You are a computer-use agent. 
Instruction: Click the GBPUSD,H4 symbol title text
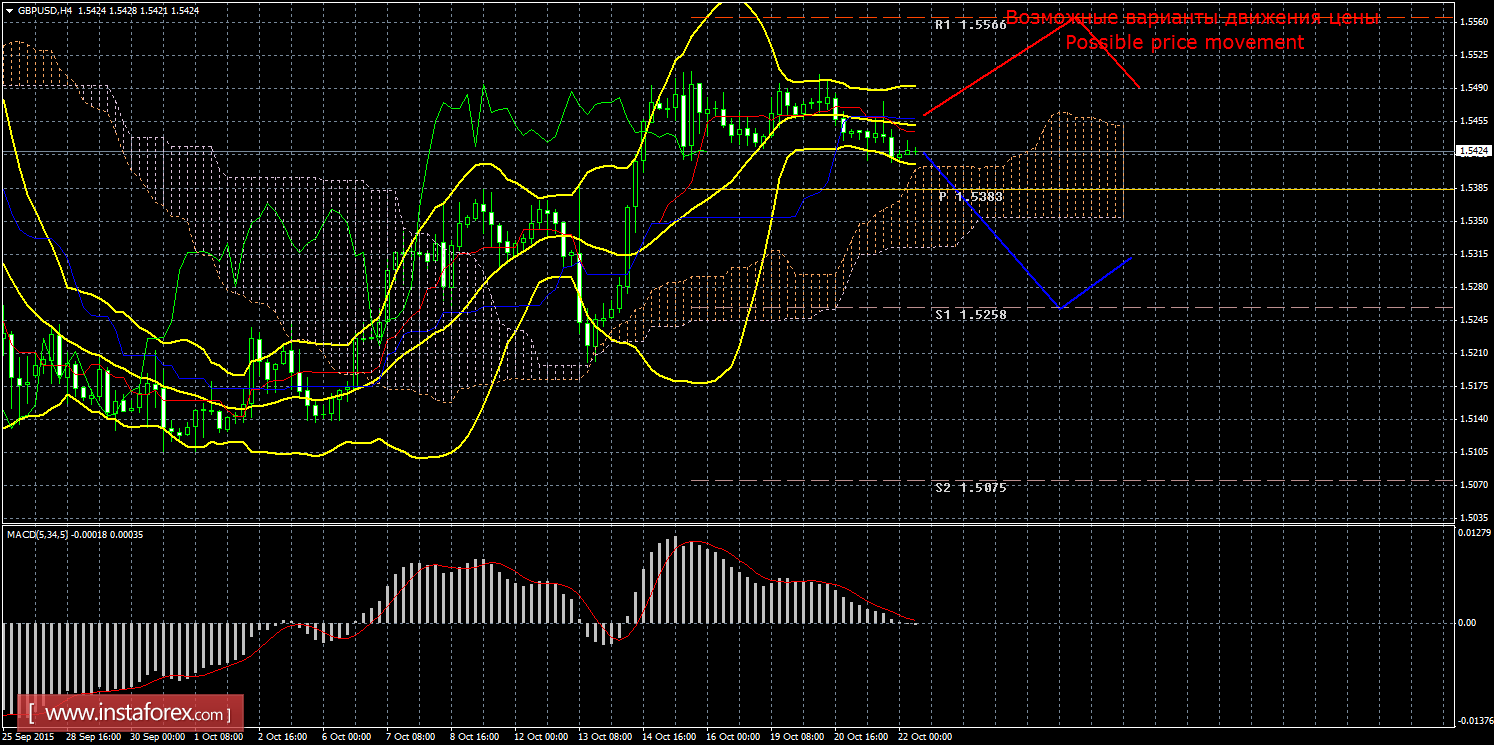(45, 10)
